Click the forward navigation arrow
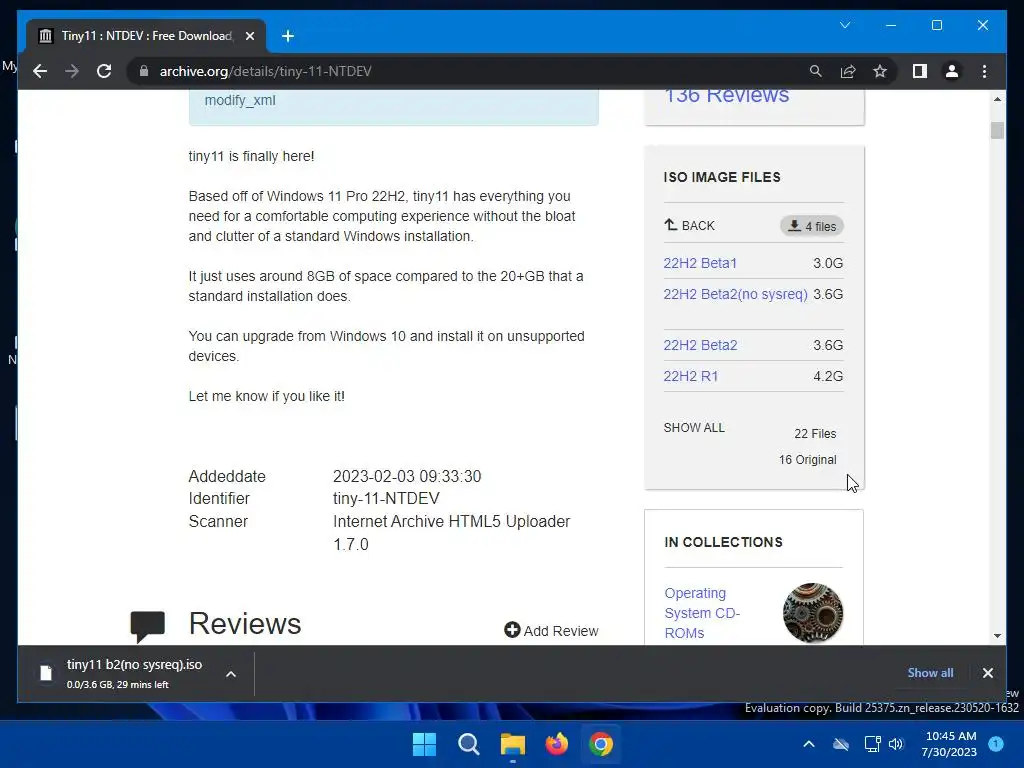The width and height of the screenshot is (1024, 768). 72,71
